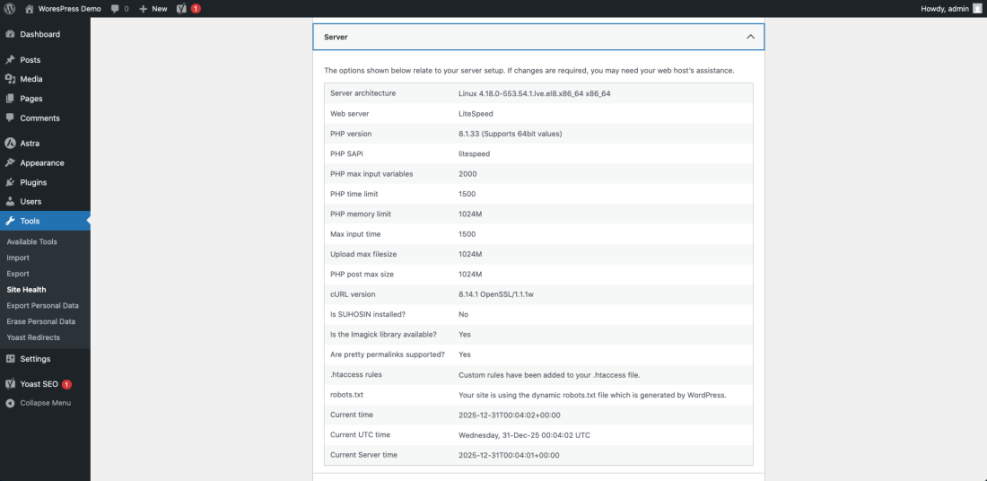Go to Available Tools submenu
Viewport: 987px width, 481px height.
coord(31,242)
